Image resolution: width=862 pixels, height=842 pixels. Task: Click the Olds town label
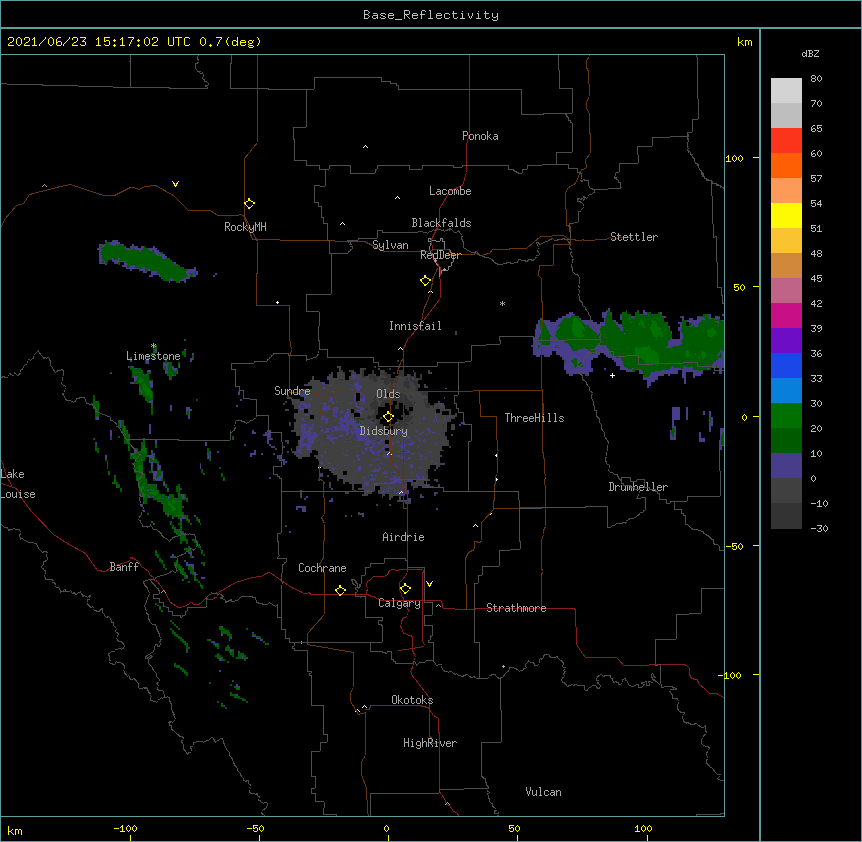(x=388, y=394)
